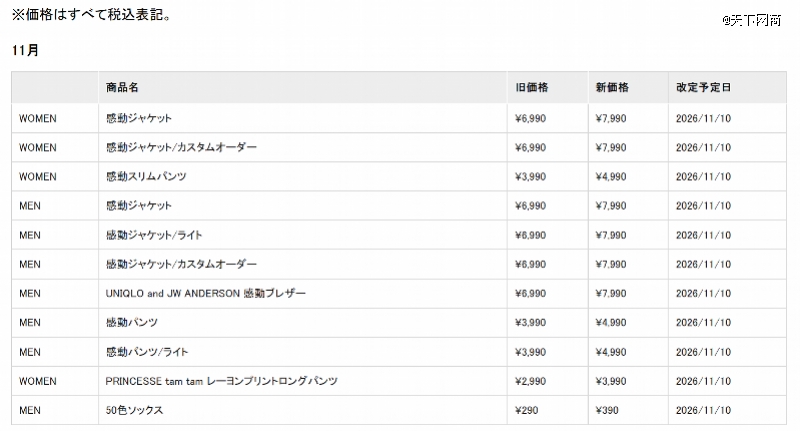Click the 新価格 column header
The image size is (800, 431).
point(612,87)
